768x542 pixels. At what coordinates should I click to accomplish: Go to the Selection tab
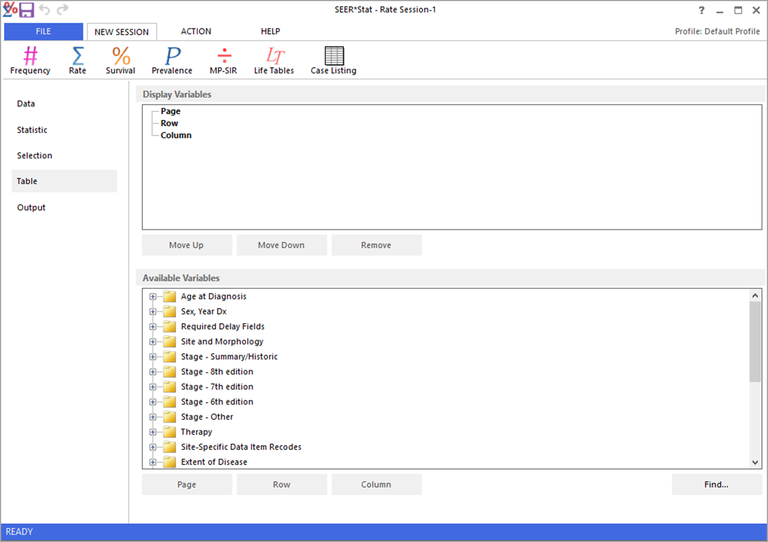(x=35, y=156)
